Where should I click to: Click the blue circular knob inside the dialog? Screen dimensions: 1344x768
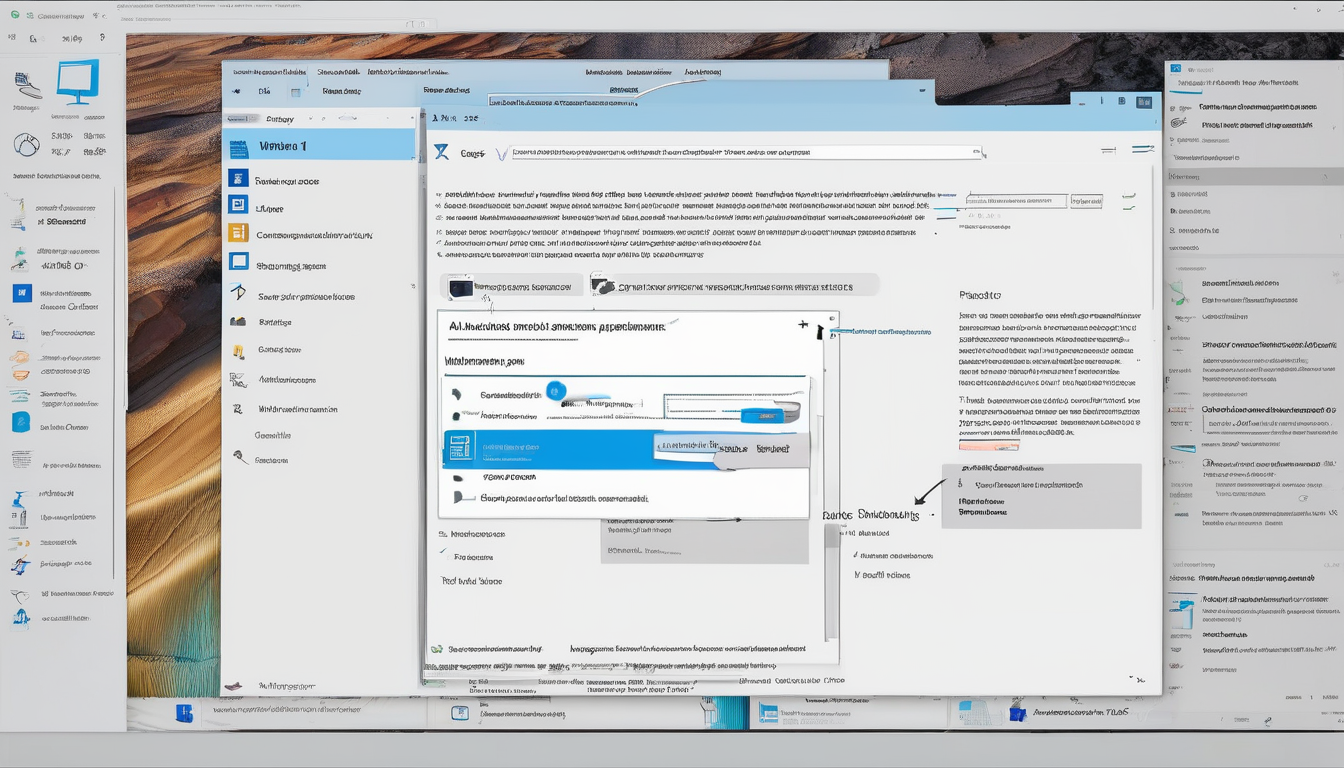tap(556, 391)
